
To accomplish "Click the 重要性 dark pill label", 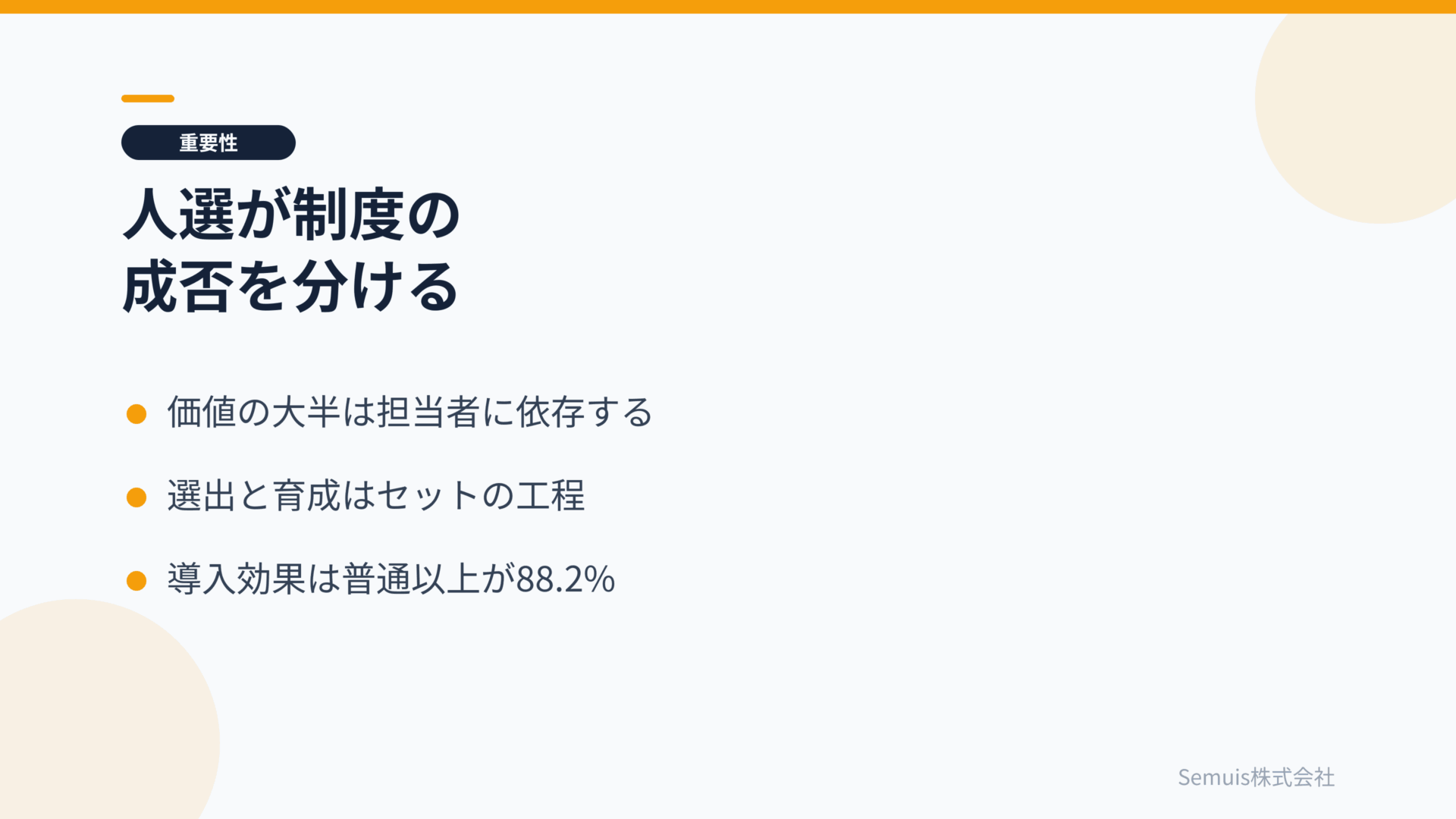I will pyautogui.click(x=209, y=143).
